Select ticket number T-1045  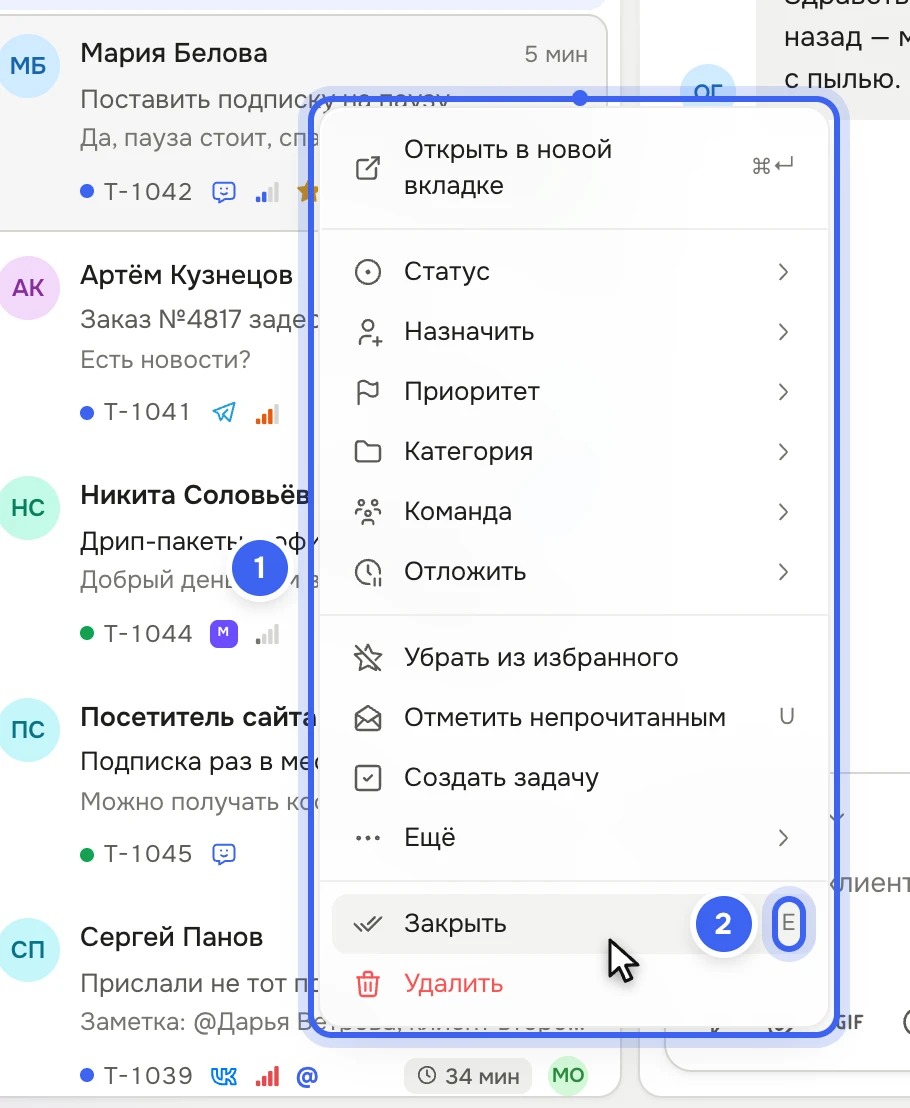coord(148,854)
